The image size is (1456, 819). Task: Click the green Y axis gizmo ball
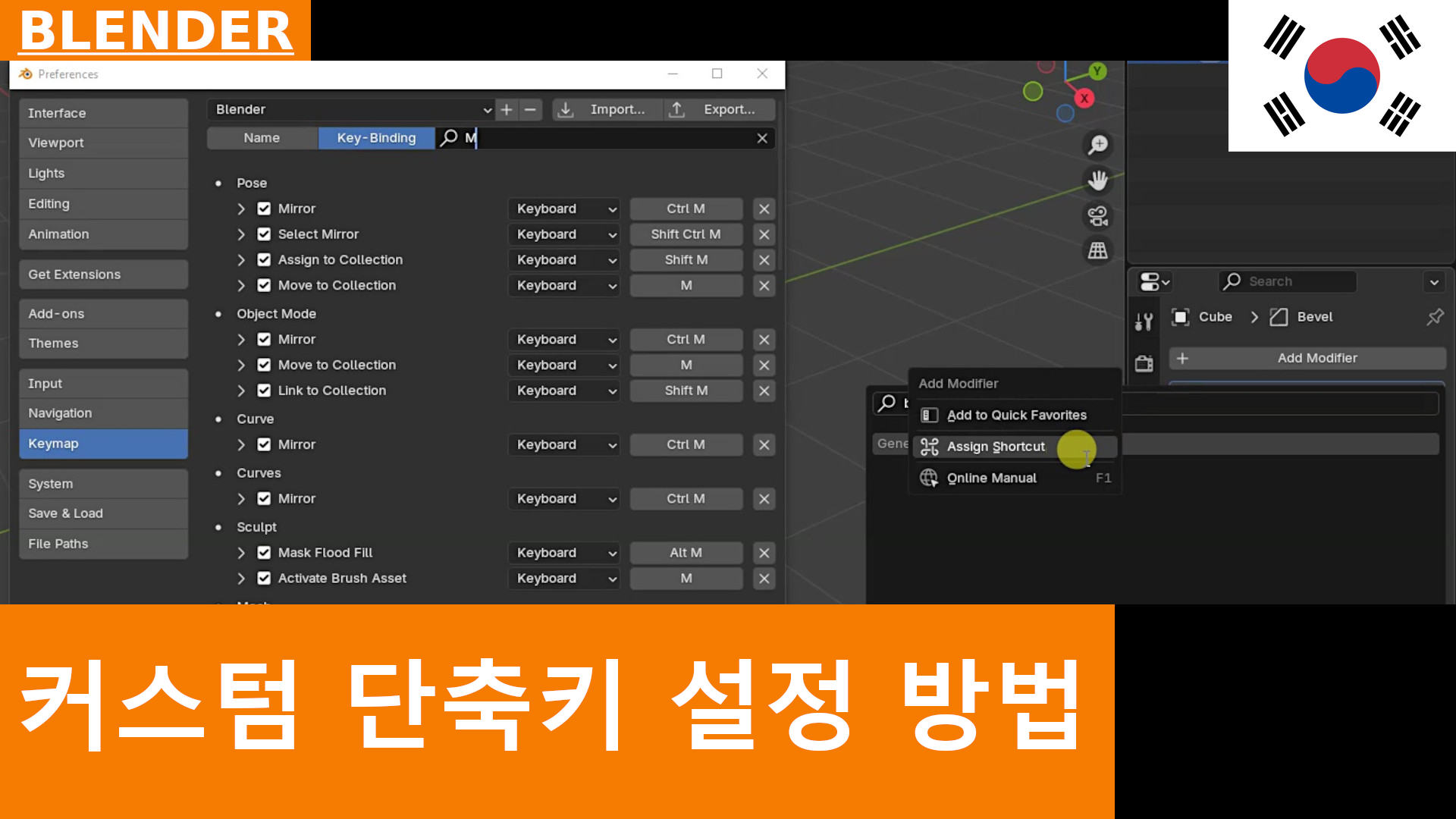[1097, 71]
